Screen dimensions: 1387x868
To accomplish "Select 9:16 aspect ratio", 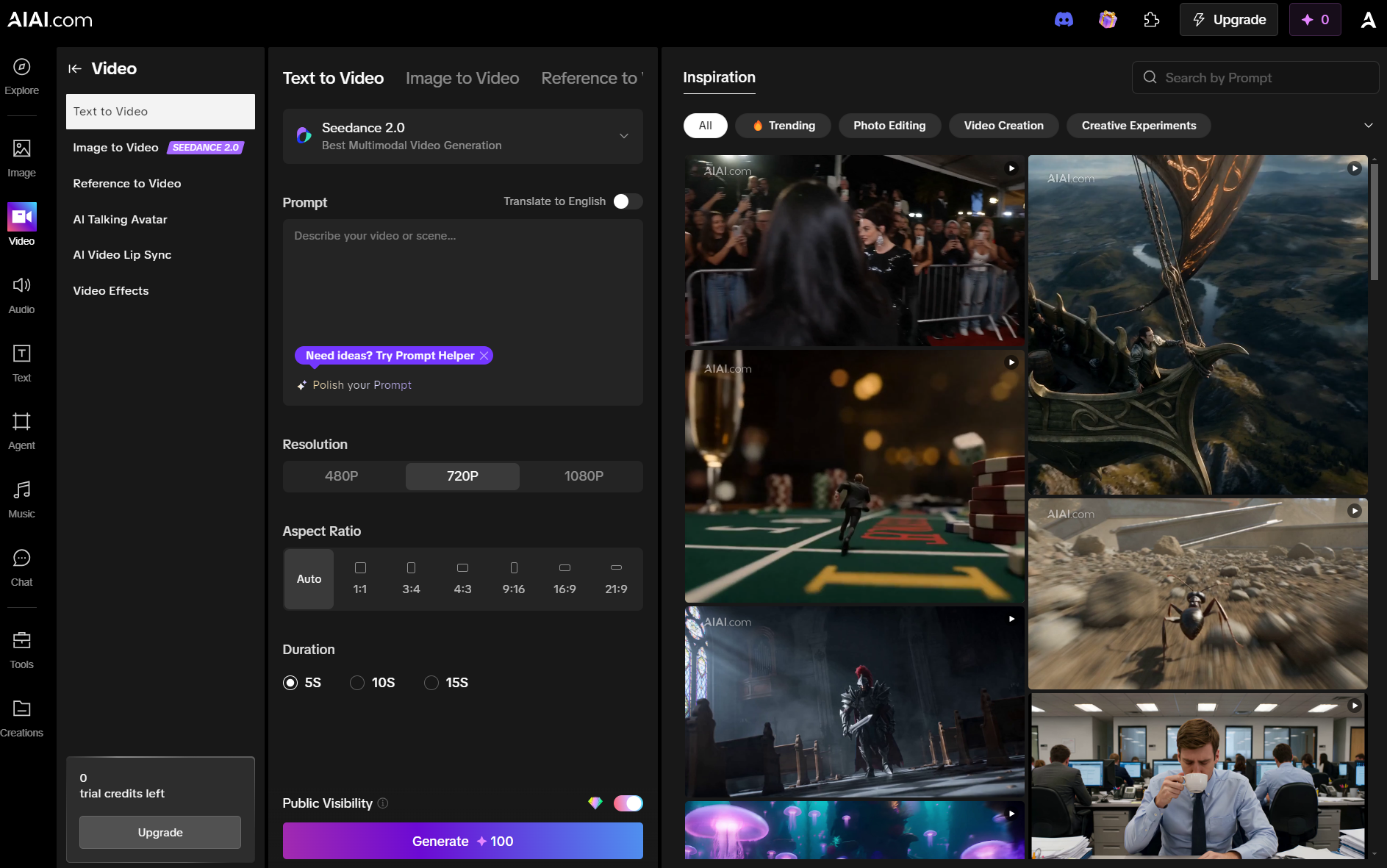I will coord(514,579).
